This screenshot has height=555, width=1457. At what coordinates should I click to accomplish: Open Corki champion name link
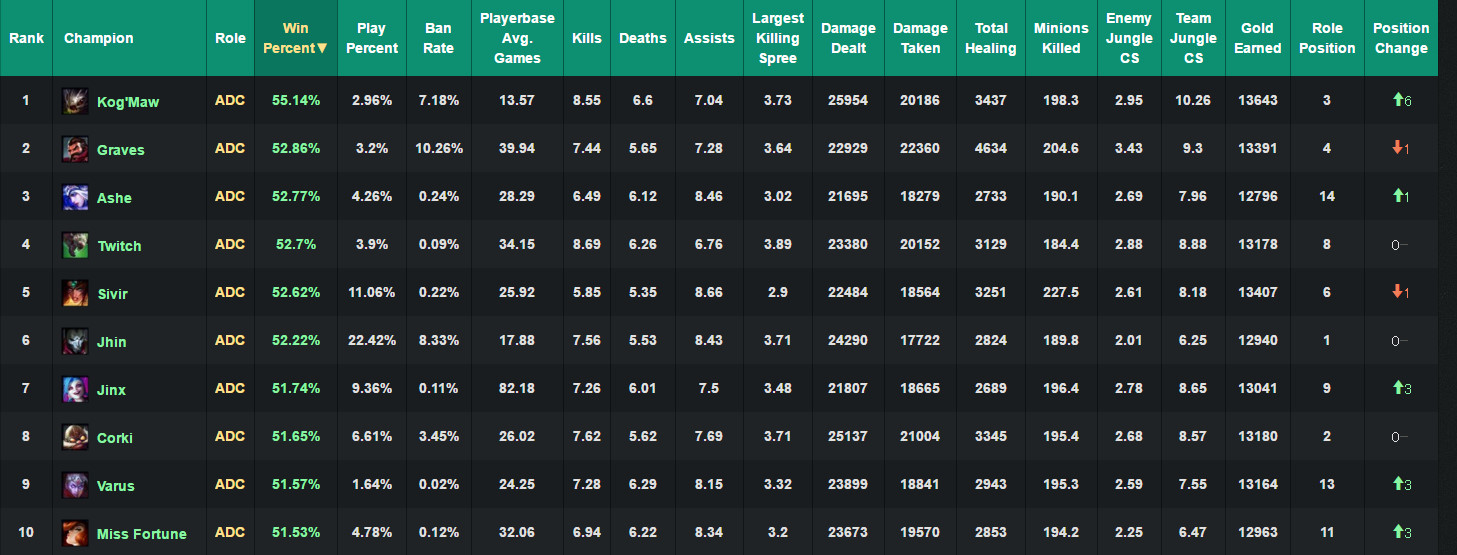[115, 438]
